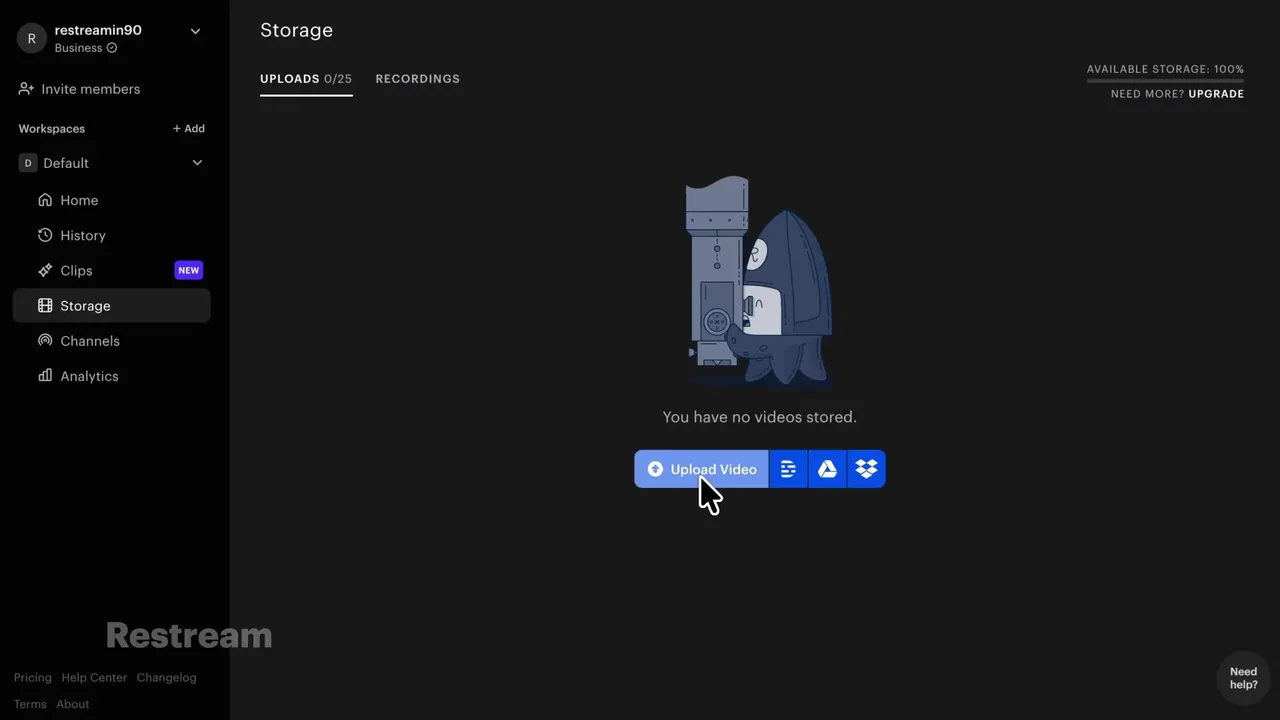Add a new workspace
1280x720 pixels.
pos(189,128)
